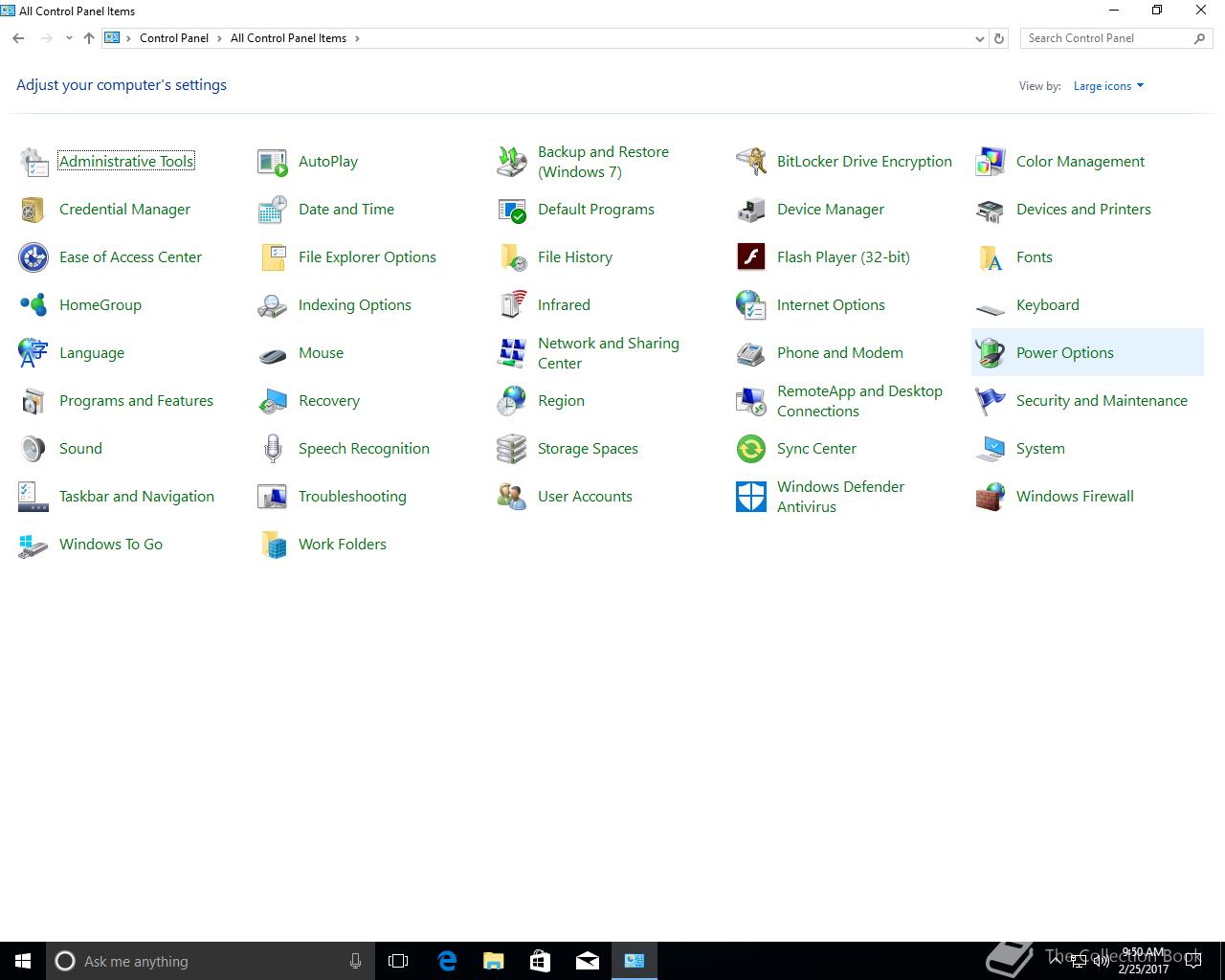
Task: Open the Security and Maintenance link
Action: 1102,401
